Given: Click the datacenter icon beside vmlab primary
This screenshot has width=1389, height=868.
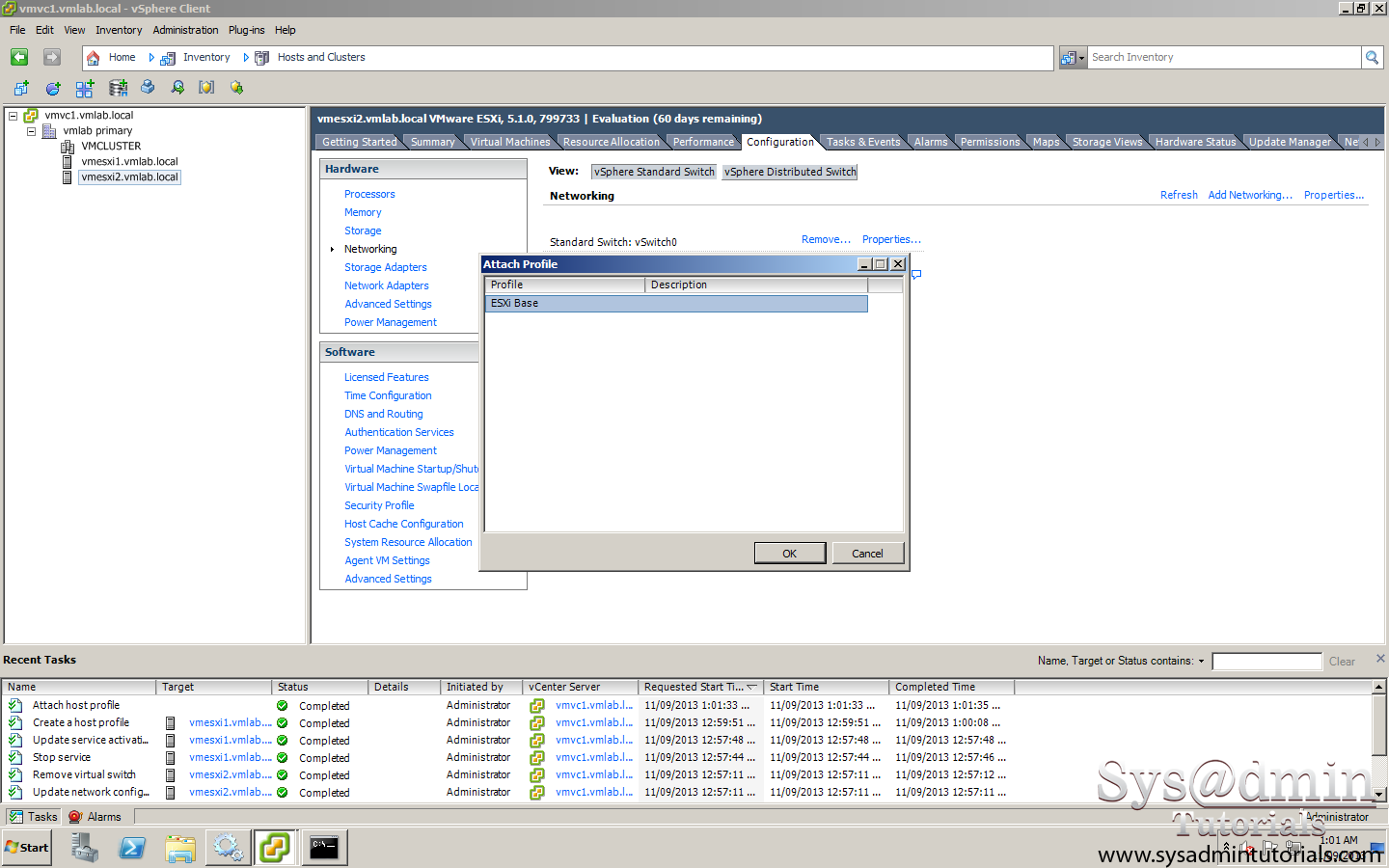Looking at the screenshot, I should (x=49, y=131).
